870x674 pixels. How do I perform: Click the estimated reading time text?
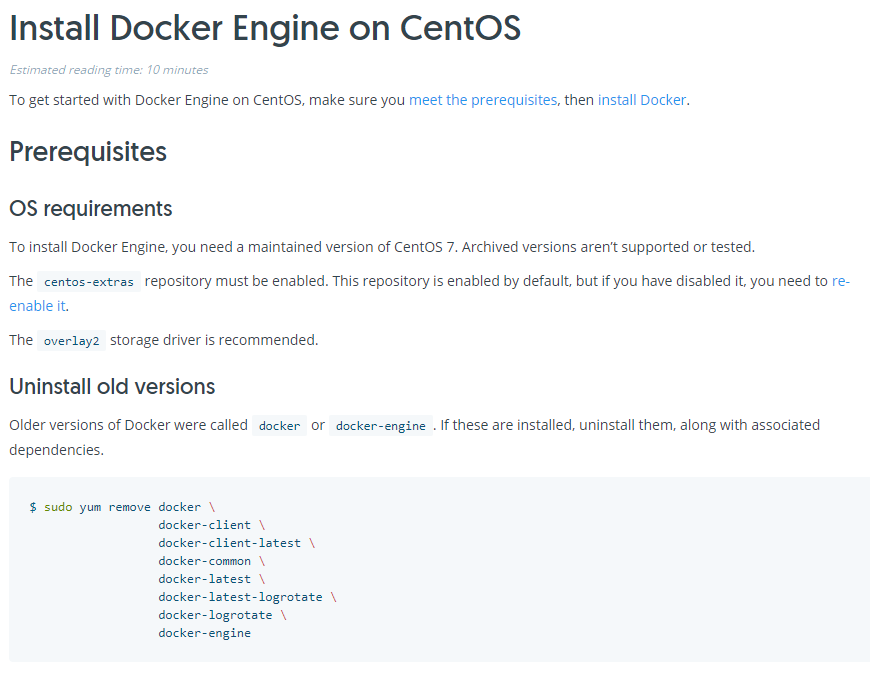(x=109, y=70)
